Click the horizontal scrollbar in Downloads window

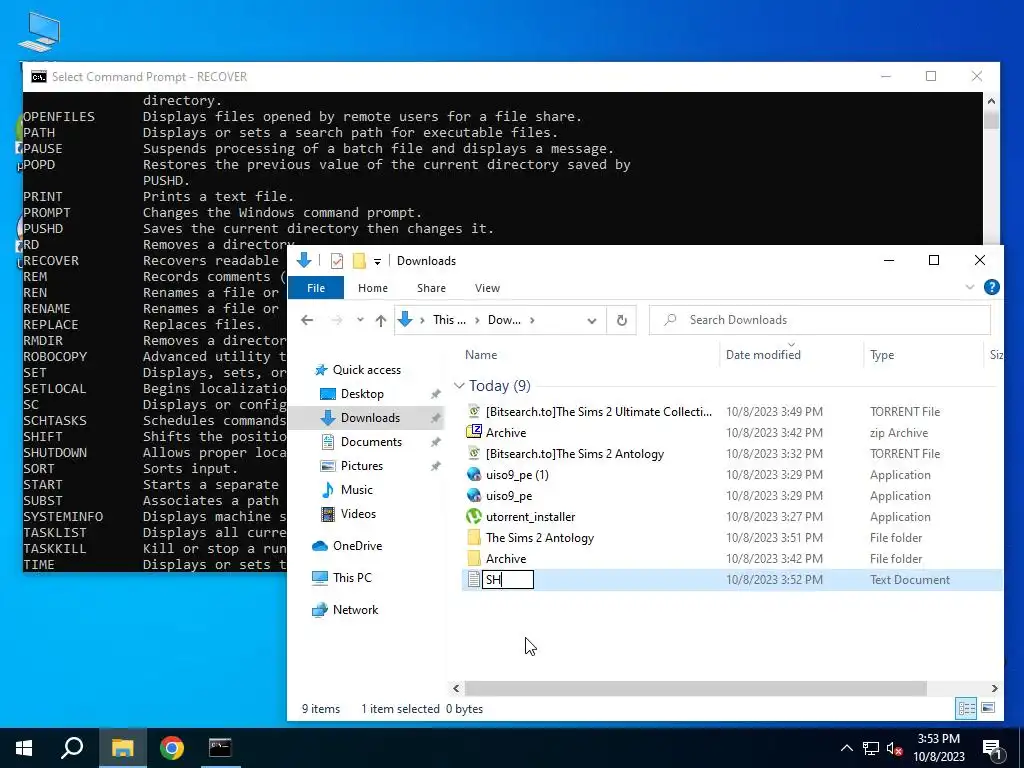(x=695, y=688)
